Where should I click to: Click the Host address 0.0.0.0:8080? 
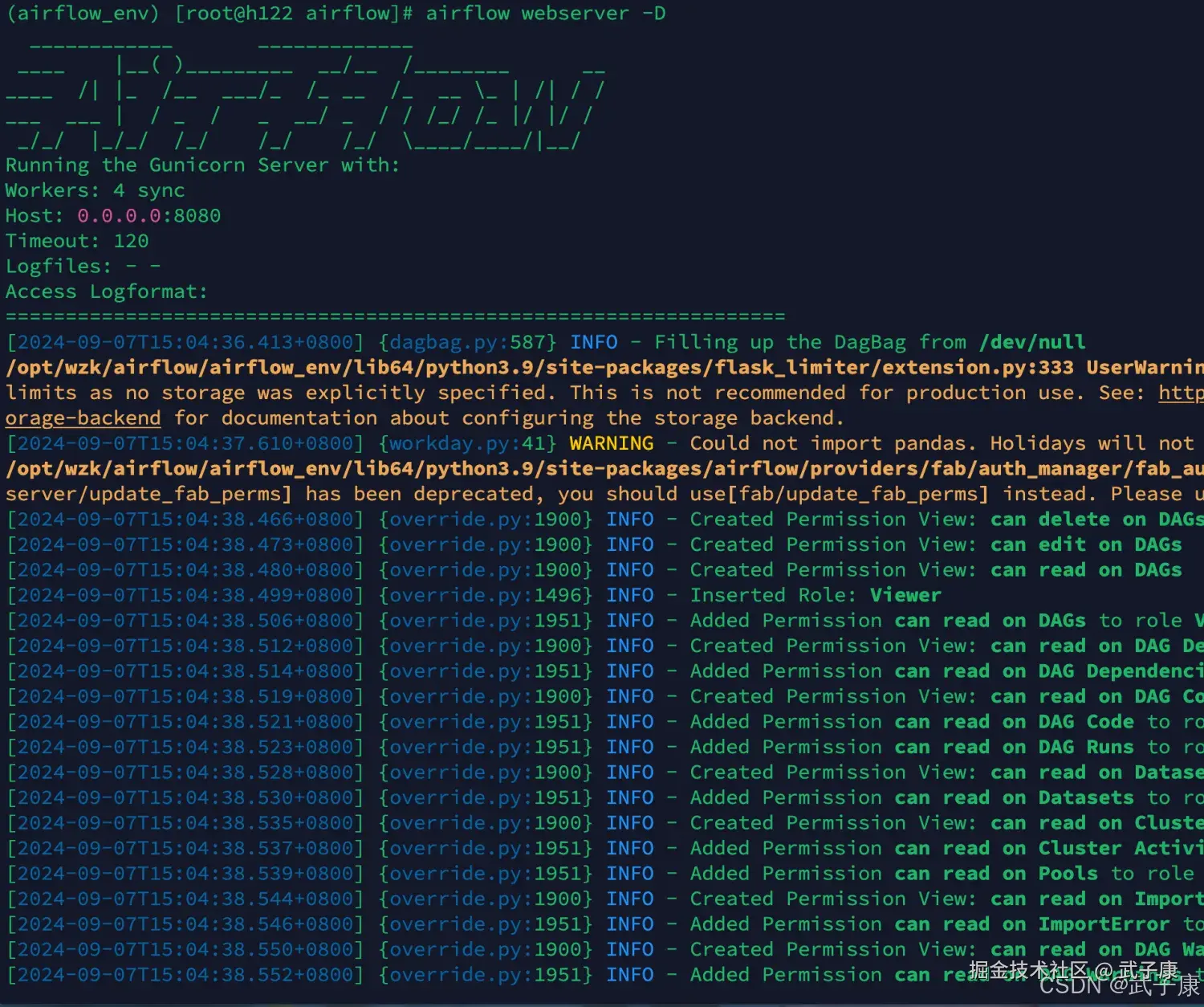click(x=148, y=215)
